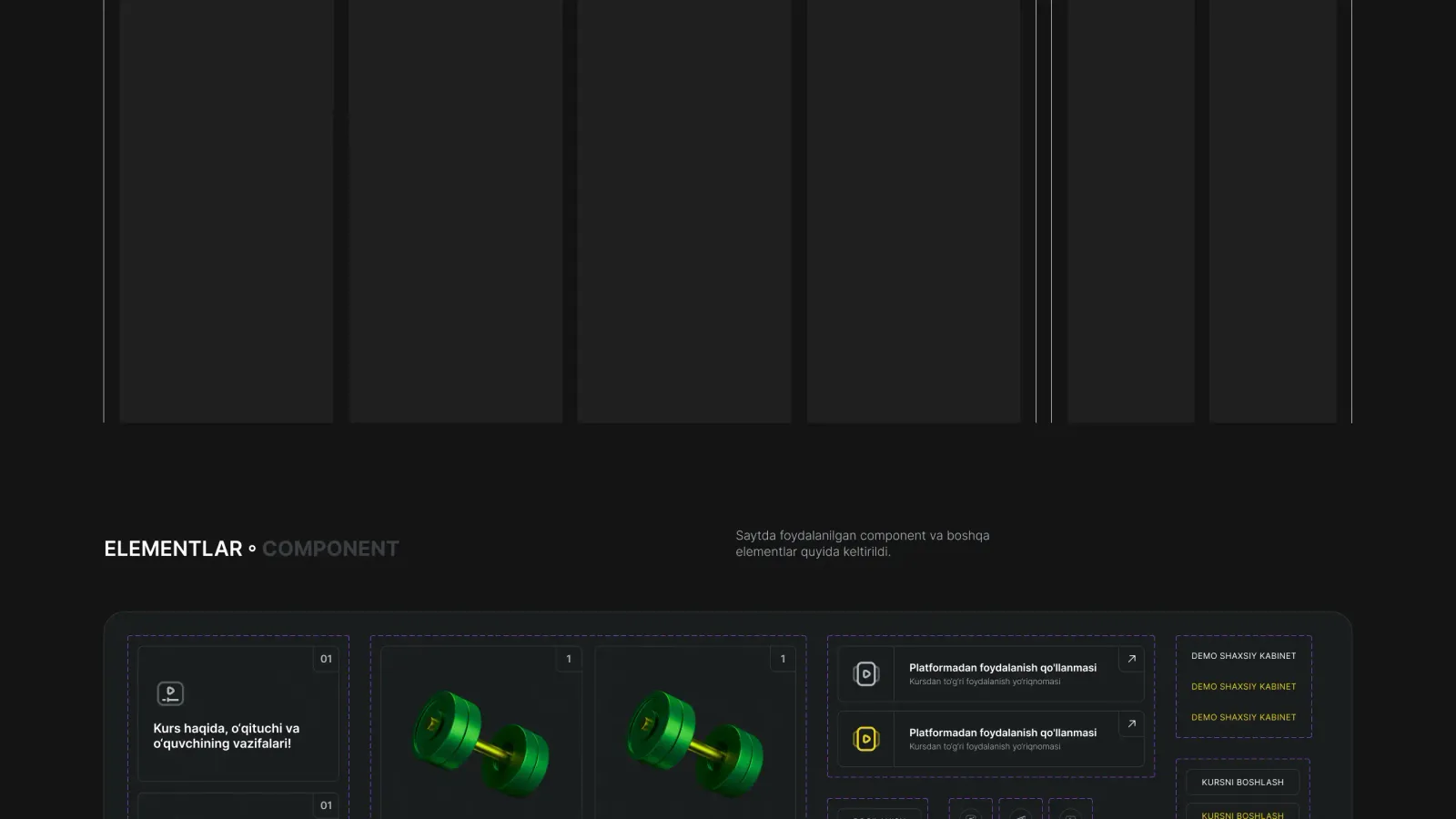Open the arrow icon on the second Platformadan row

click(x=1131, y=724)
